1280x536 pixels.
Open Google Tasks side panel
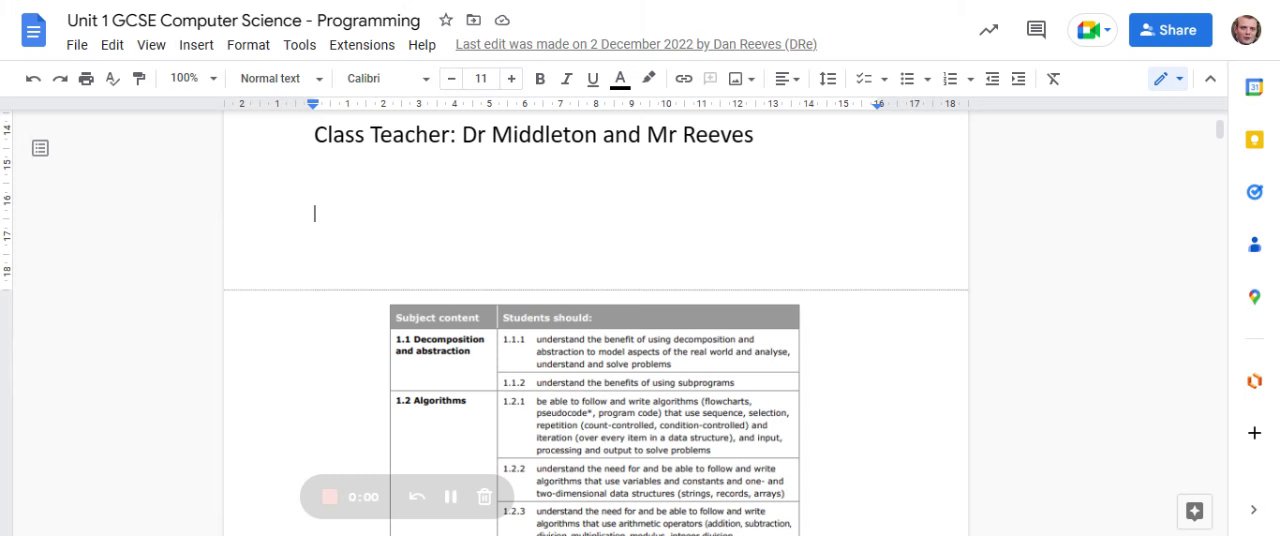pos(1254,192)
